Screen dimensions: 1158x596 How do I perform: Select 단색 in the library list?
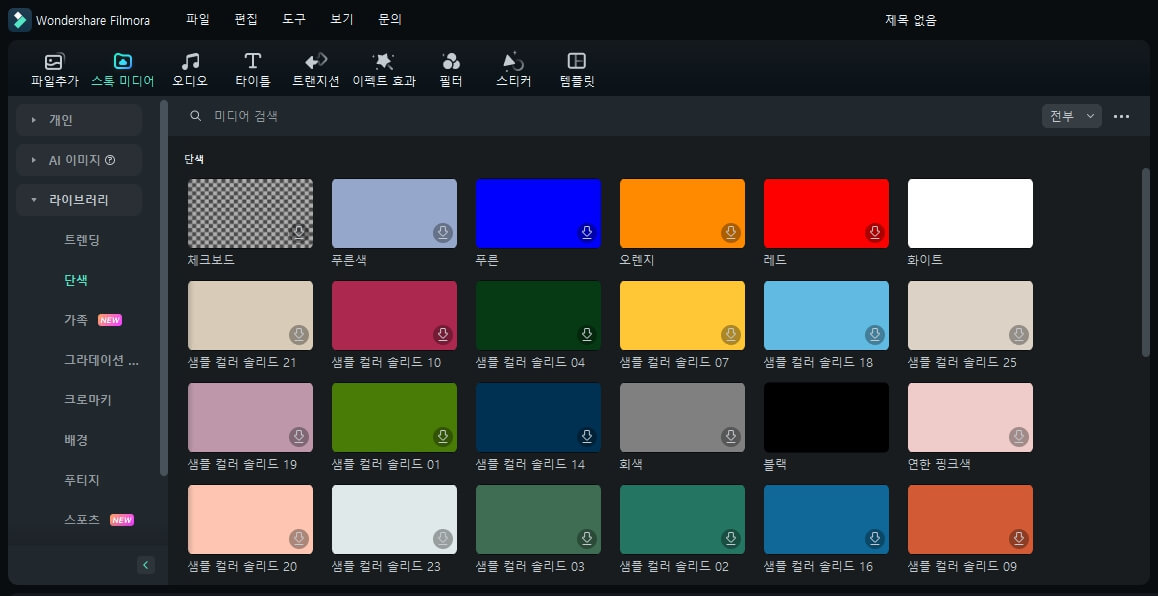(x=76, y=280)
